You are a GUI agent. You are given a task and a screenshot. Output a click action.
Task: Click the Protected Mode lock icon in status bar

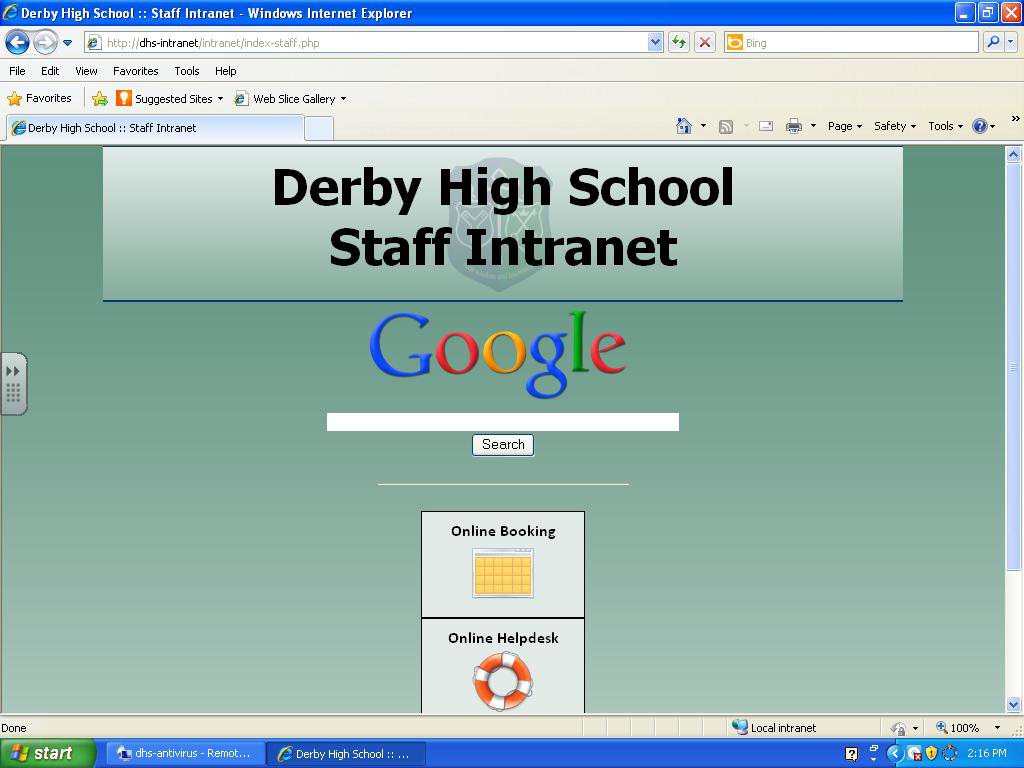899,728
